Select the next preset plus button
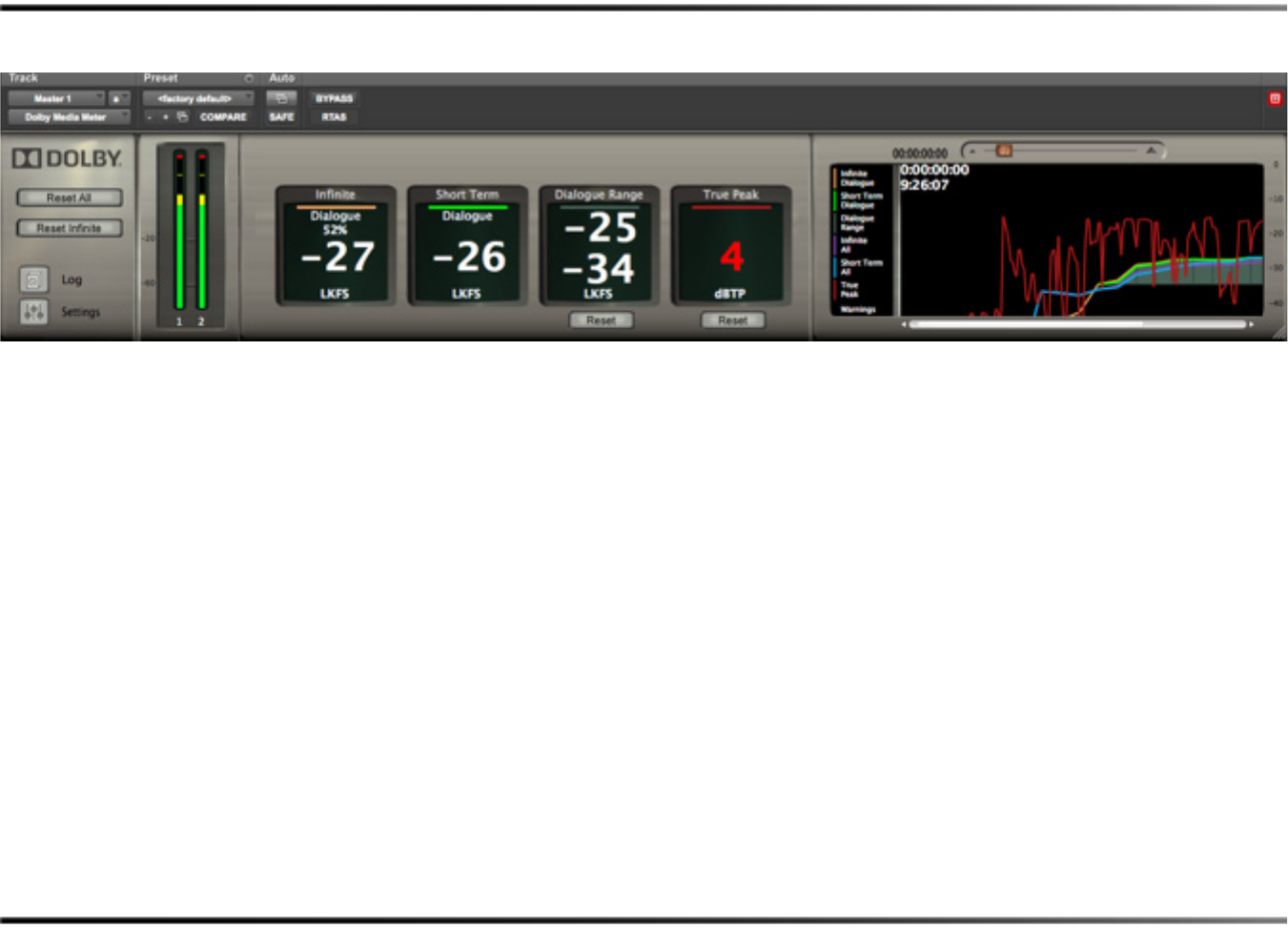Viewport: 1288px width, 928px height. 166,116
